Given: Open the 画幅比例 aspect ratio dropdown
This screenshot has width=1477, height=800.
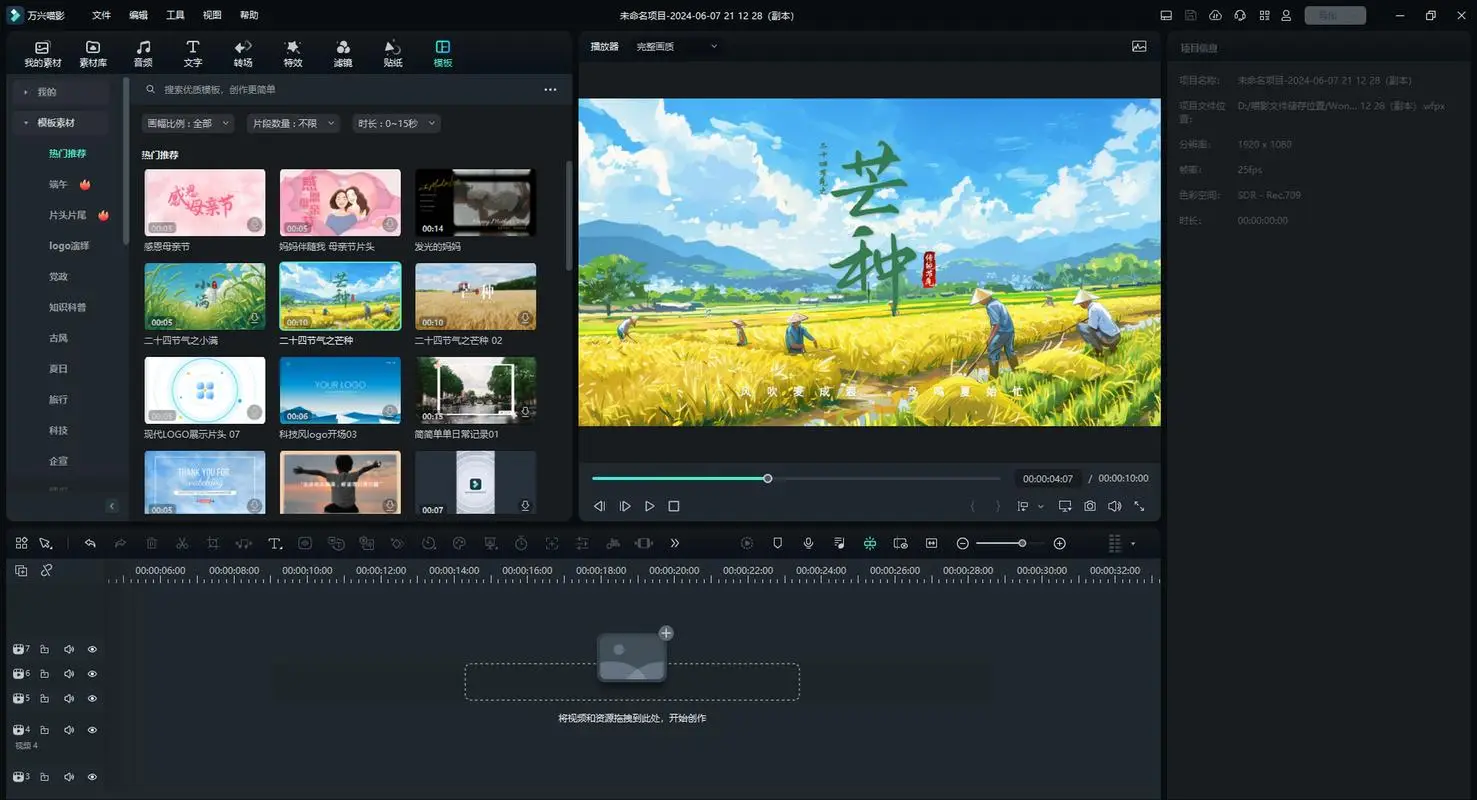Looking at the screenshot, I should click(187, 123).
